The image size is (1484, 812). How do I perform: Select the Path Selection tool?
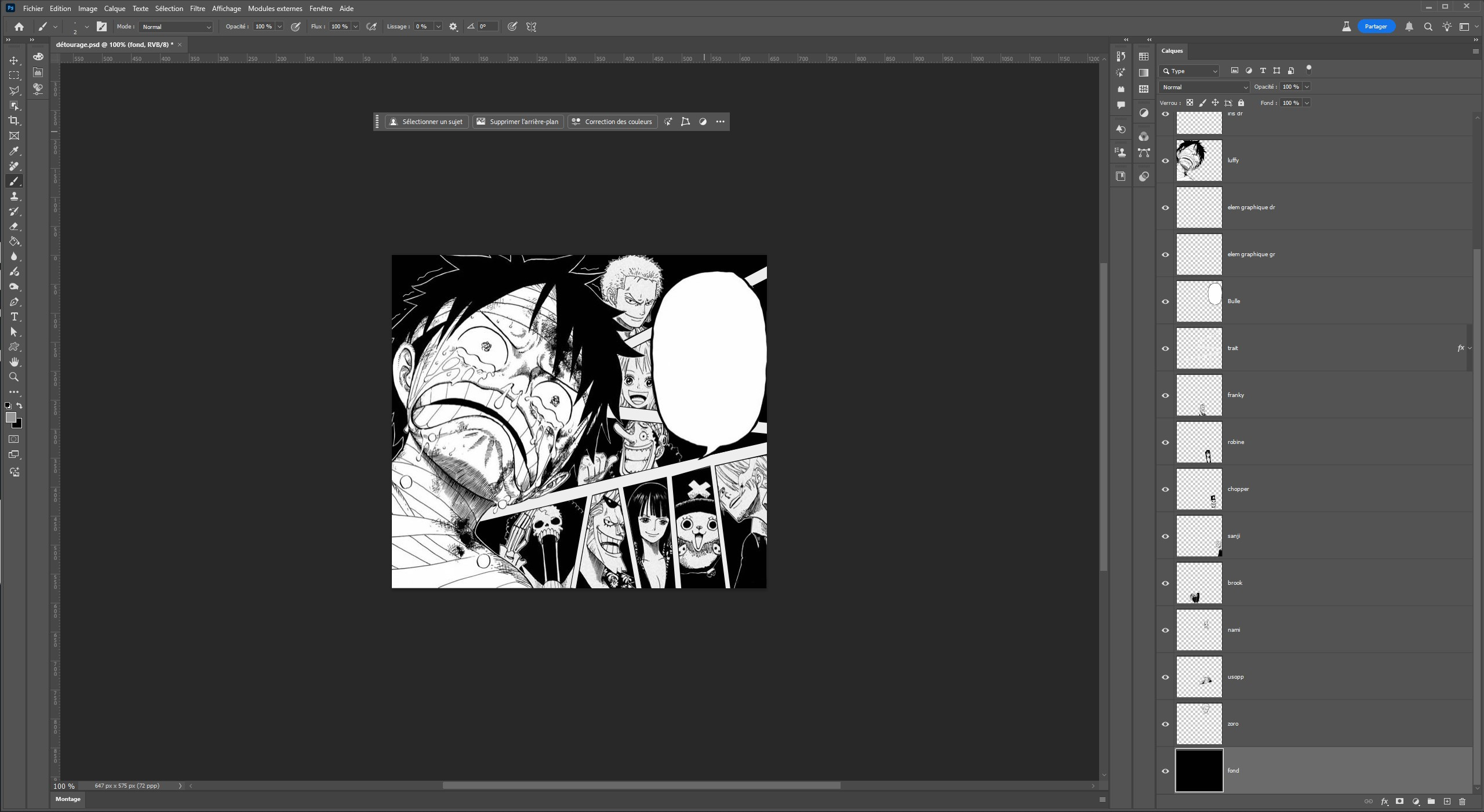pos(14,332)
